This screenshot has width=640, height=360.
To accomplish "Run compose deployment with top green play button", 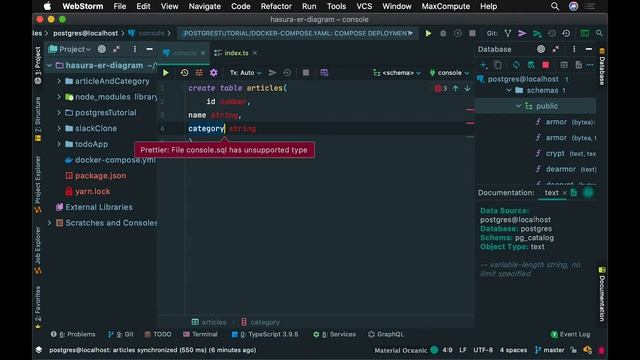I will tap(428, 33).
